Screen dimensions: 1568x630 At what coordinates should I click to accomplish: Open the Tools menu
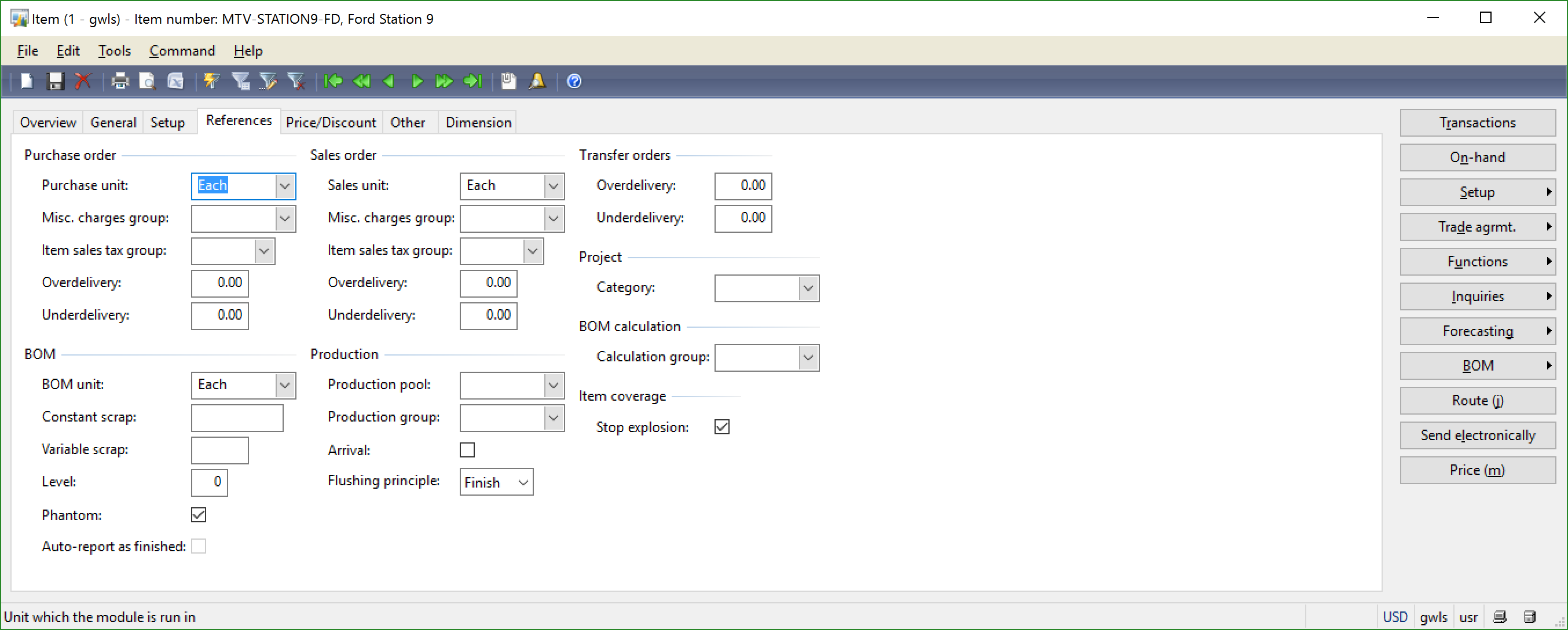115,50
